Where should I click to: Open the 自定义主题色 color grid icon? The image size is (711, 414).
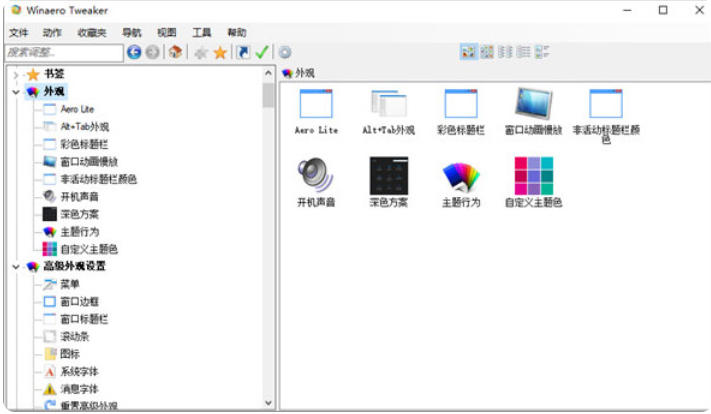coord(533,176)
